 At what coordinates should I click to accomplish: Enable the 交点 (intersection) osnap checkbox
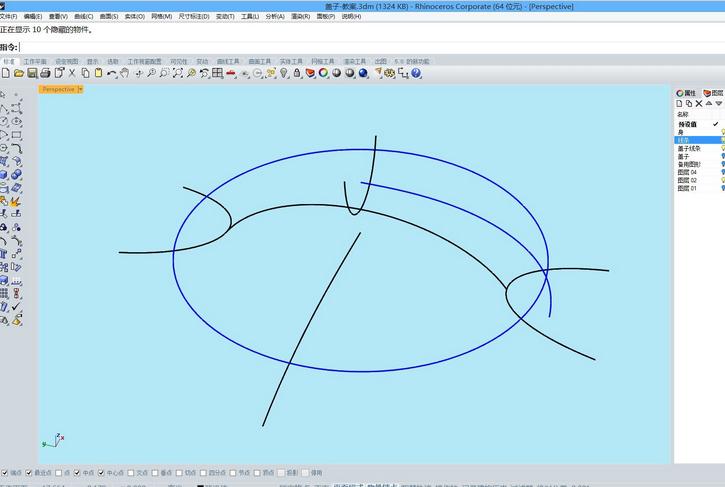pyautogui.click(x=131, y=473)
